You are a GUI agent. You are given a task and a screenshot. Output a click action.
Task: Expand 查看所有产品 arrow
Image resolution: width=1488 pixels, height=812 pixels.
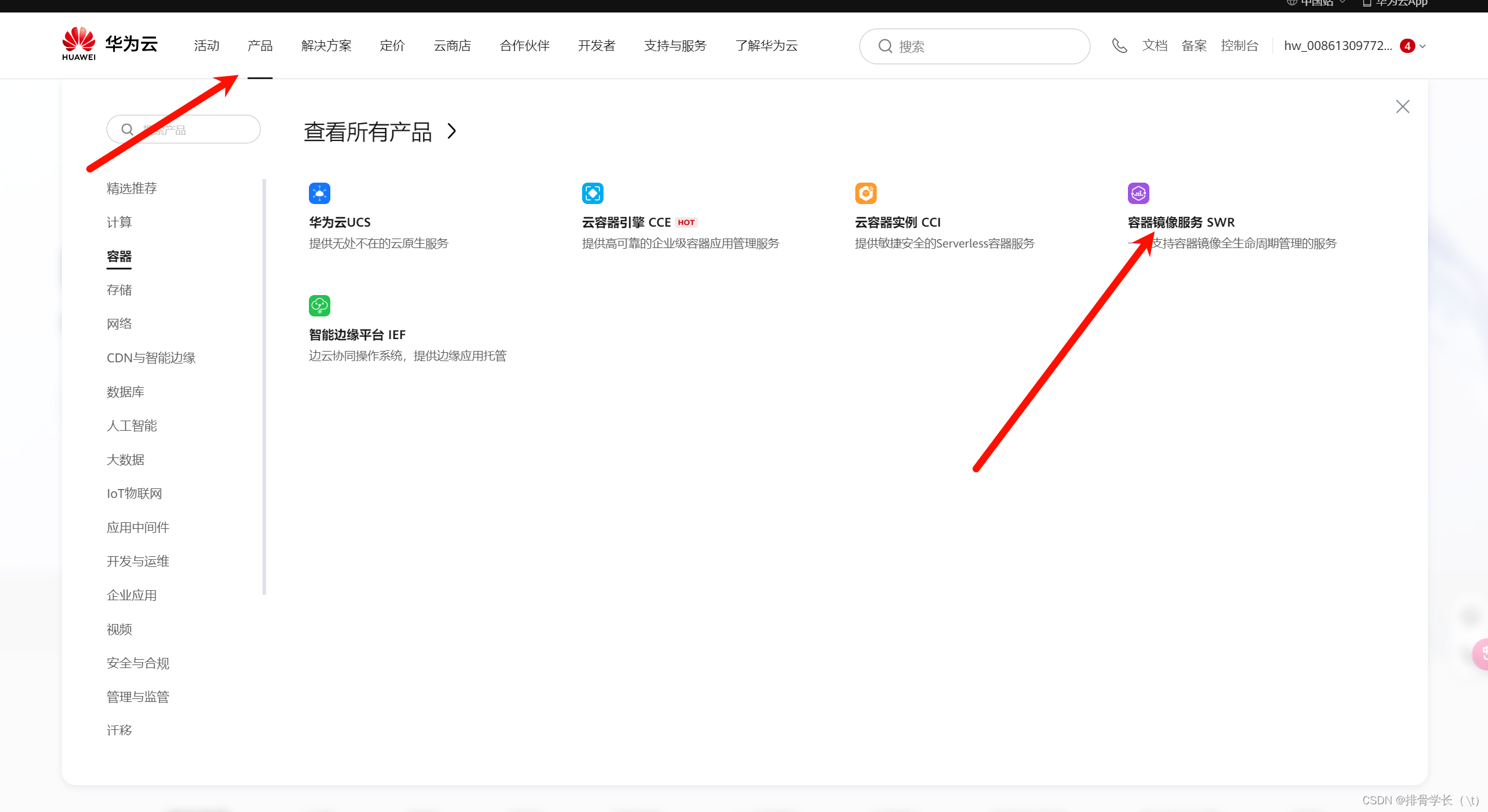(452, 131)
